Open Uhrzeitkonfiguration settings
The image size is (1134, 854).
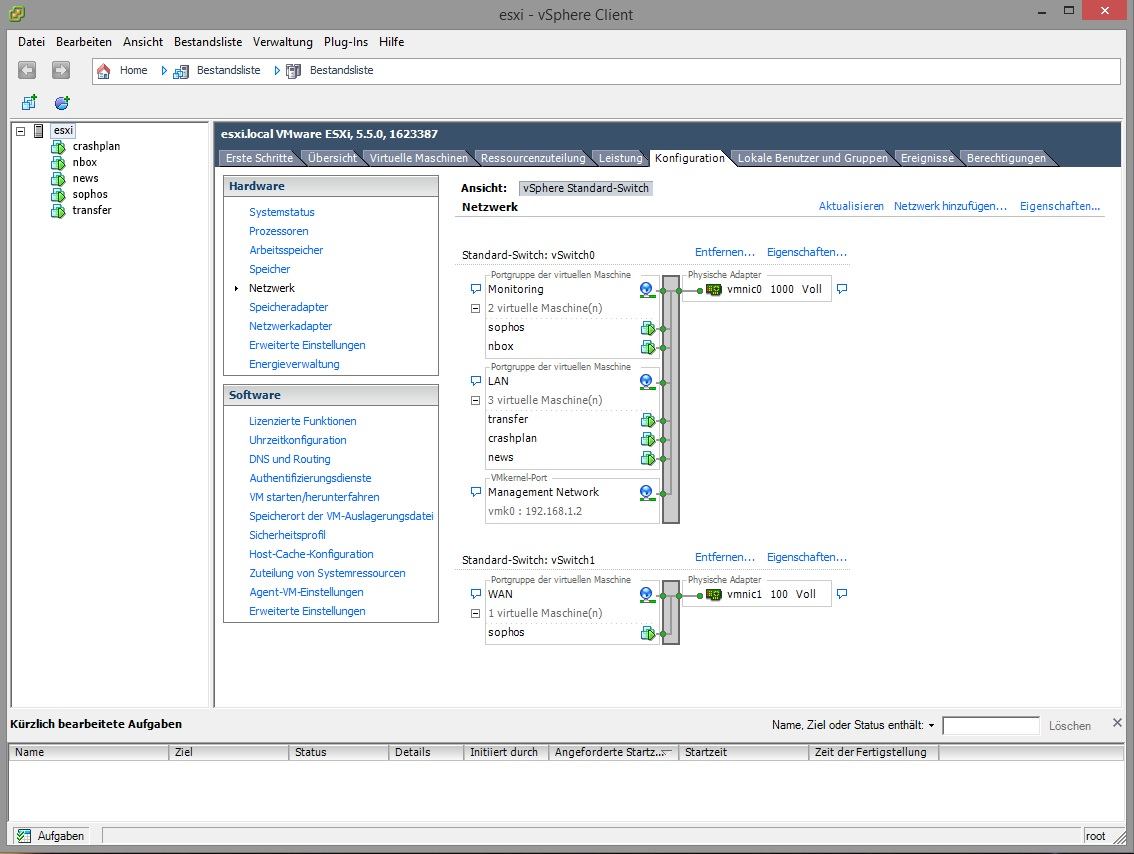click(x=297, y=440)
